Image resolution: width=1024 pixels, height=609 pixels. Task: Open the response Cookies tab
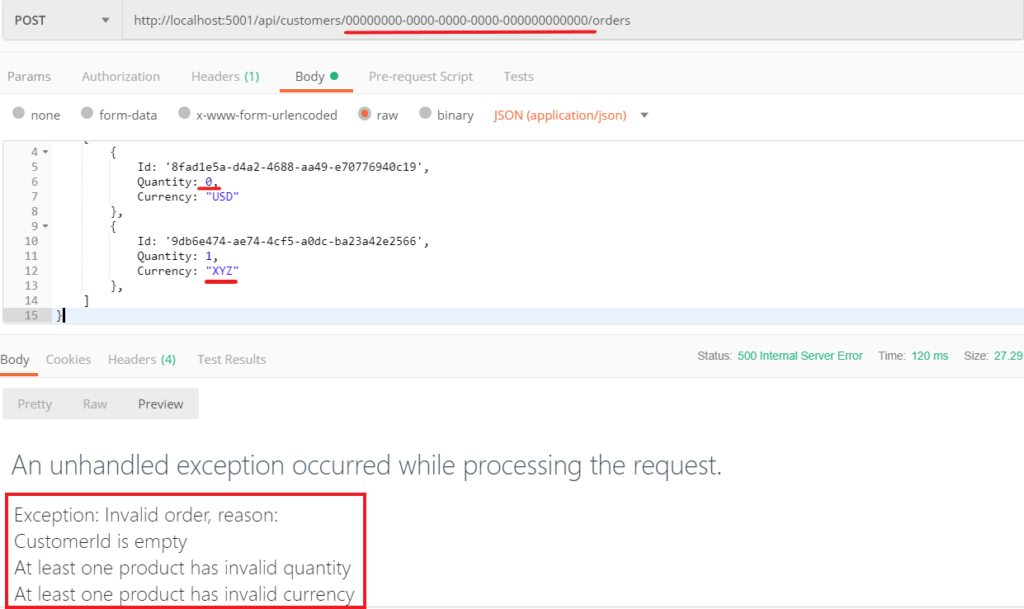tap(68, 359)
